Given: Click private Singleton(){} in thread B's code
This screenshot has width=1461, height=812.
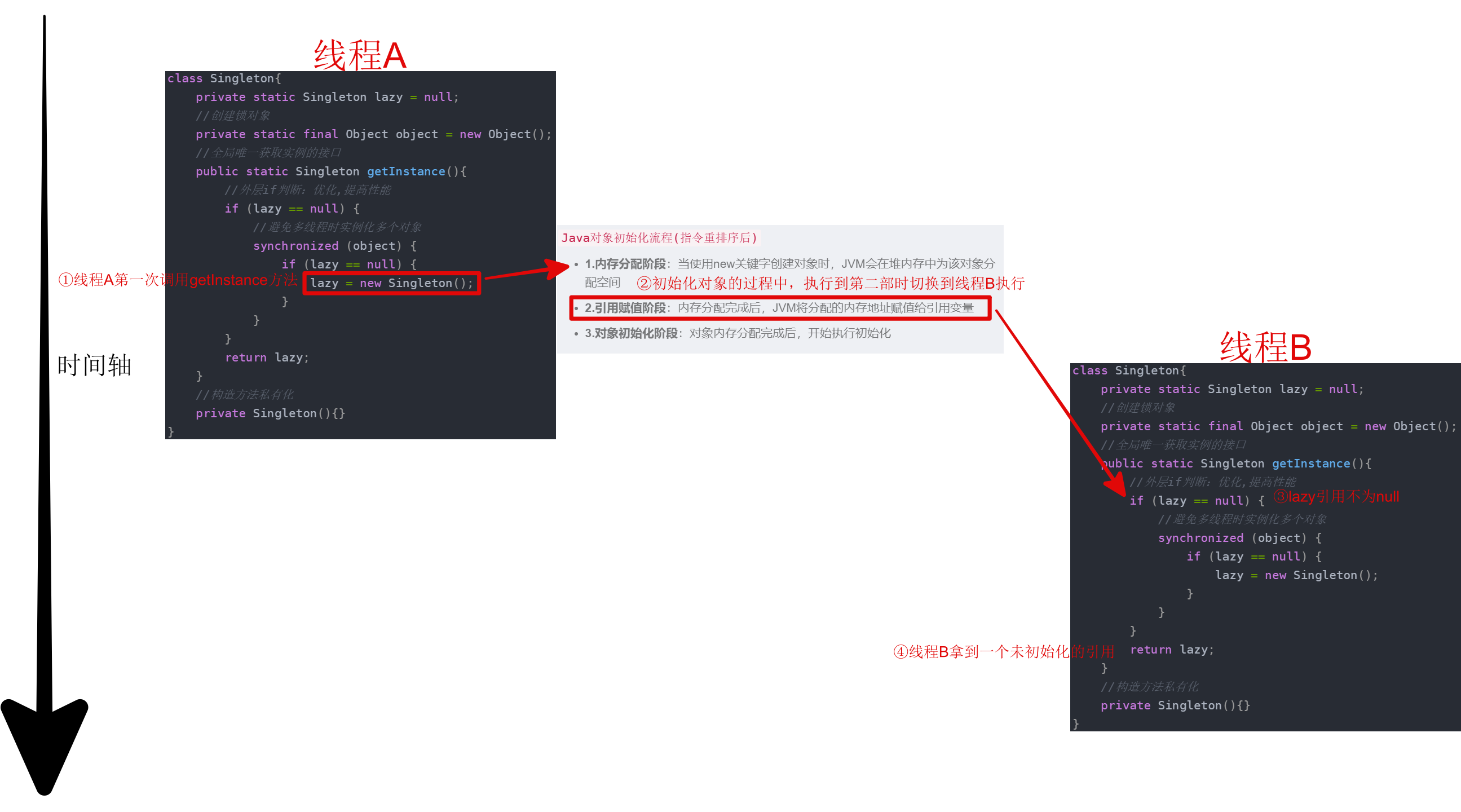Looking at the screenshot, I should [1175, 705].
